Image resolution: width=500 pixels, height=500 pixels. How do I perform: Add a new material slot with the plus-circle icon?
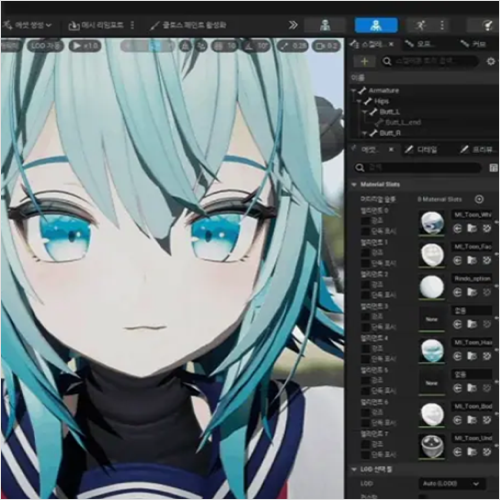[479, 199]
